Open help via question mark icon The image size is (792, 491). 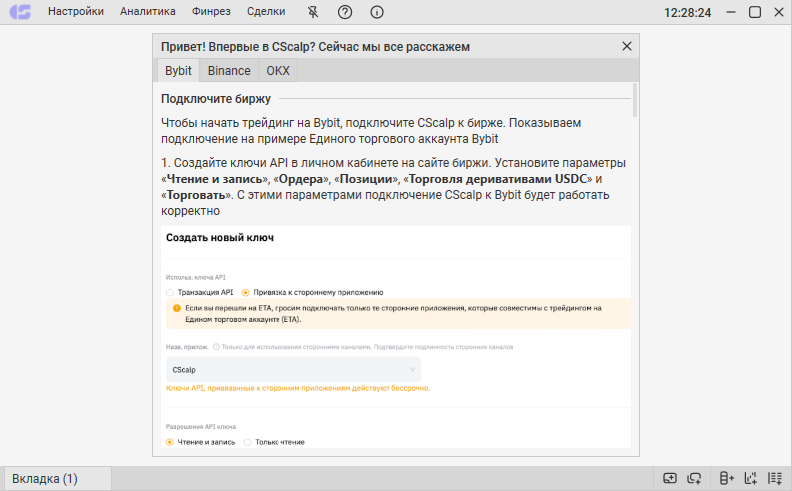coord(345,12)
